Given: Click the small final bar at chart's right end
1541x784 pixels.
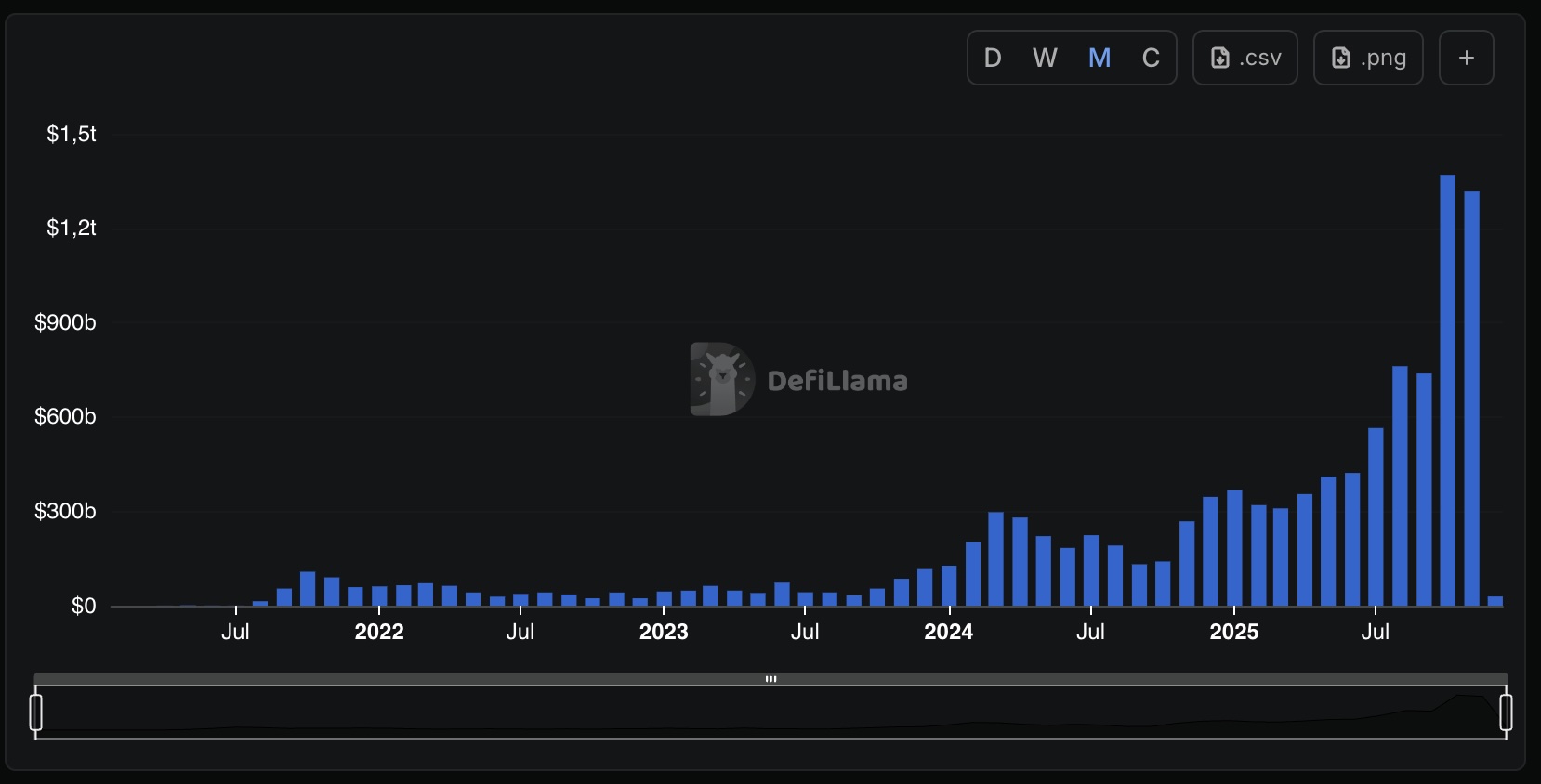Looking at the screenshot, I should (1495, 601).
